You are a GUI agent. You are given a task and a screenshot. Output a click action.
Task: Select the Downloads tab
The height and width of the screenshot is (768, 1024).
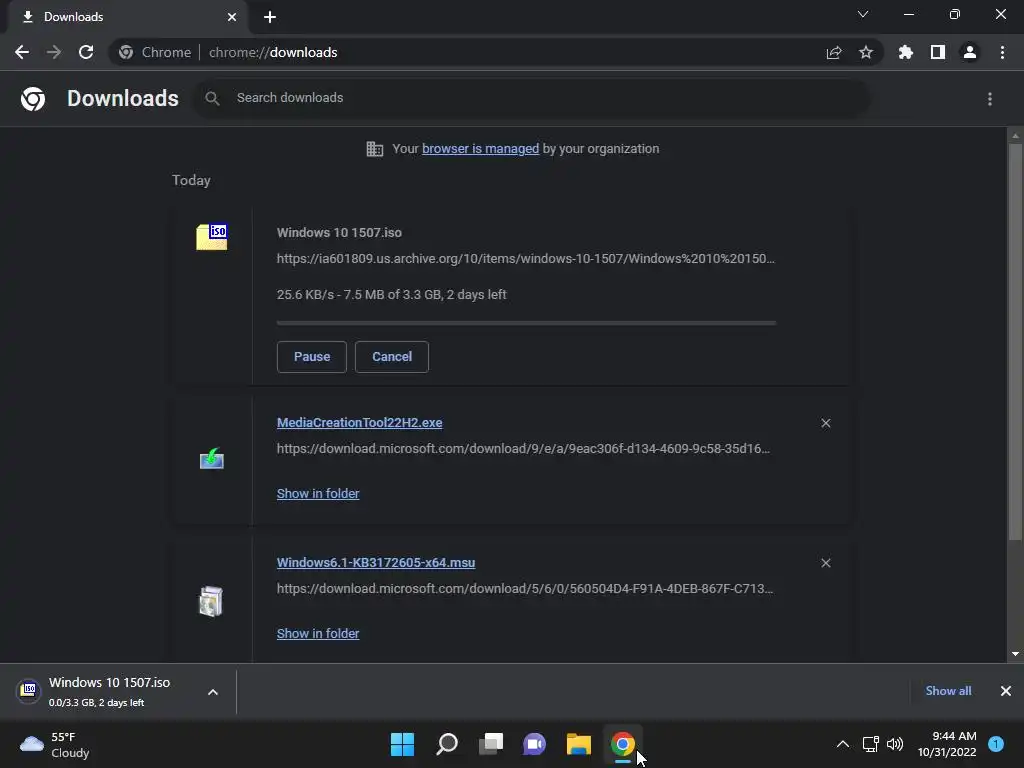coord(127,17)
